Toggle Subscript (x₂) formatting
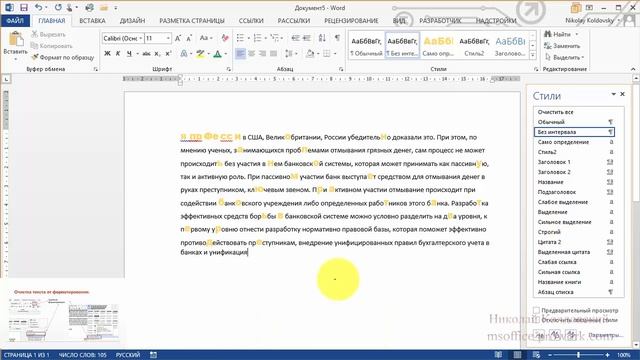Image resolution: width=640 pixels, height=360 pixels. click(157, 53)
